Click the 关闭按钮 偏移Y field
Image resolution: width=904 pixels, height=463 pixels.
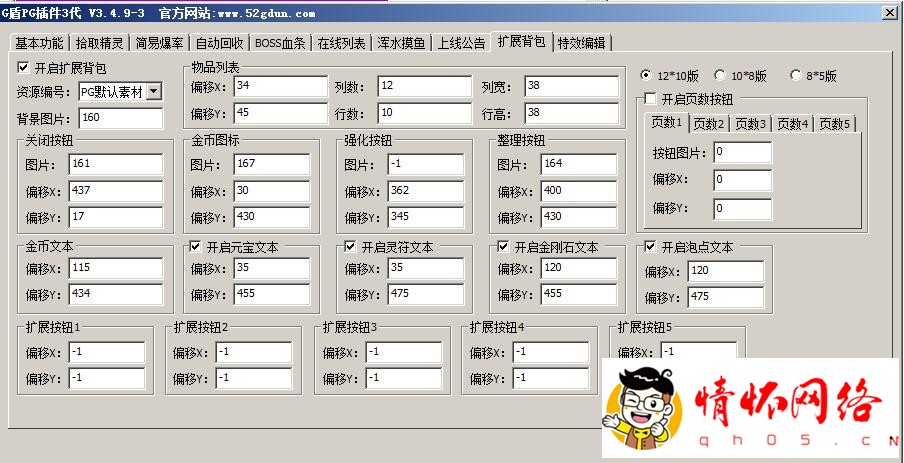pyautogui.click(x=116, y=217)
